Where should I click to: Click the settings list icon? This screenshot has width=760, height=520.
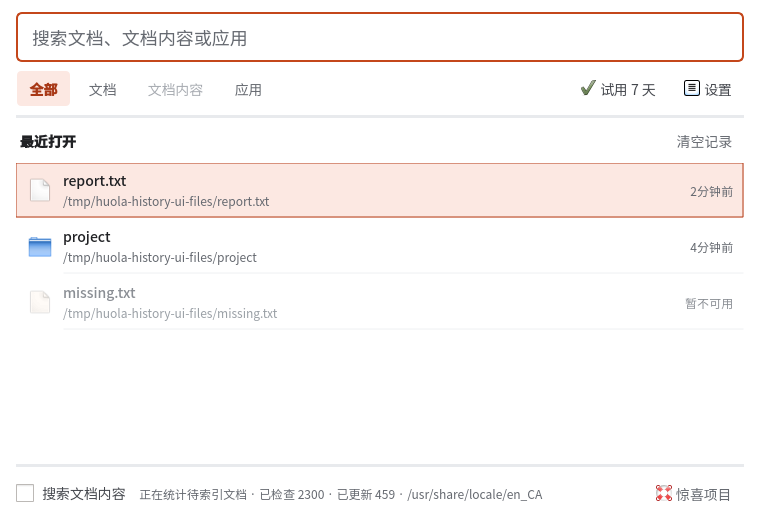pyautogui.click(x=692, y=88)
